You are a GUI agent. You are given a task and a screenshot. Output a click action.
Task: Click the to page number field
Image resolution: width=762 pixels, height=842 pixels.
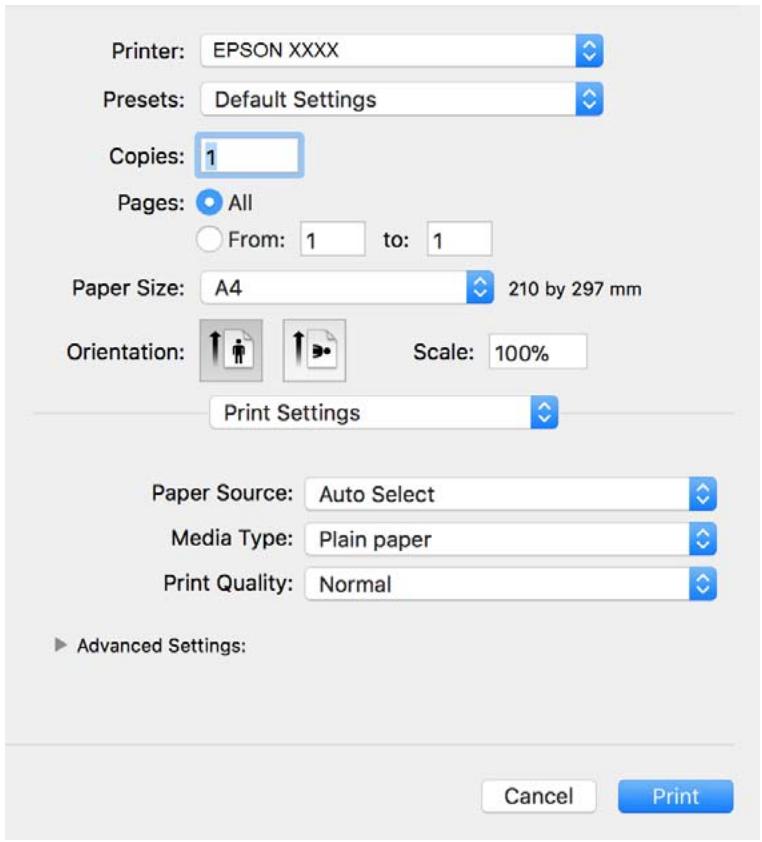pyautogui.click(x=459, y=239)
